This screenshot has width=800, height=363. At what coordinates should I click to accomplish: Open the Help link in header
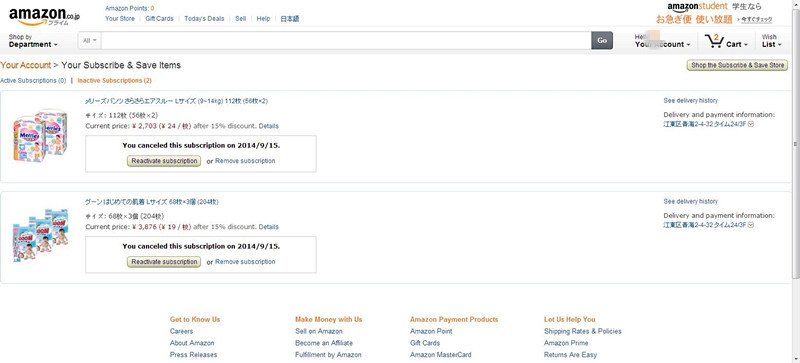[x=263, y=18]
